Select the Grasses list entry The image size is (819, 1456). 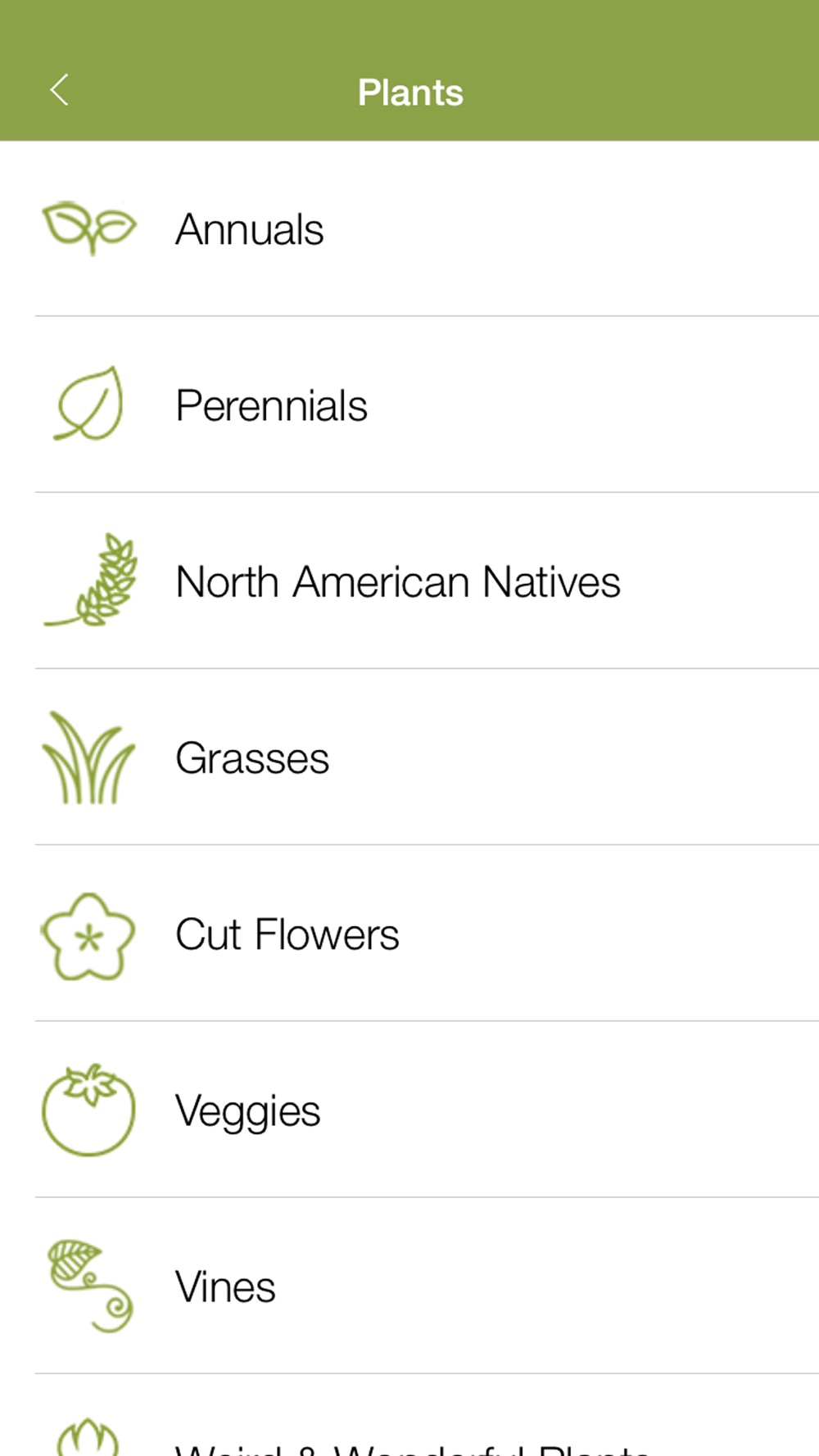pyautogui.click(x=252, y=758)
